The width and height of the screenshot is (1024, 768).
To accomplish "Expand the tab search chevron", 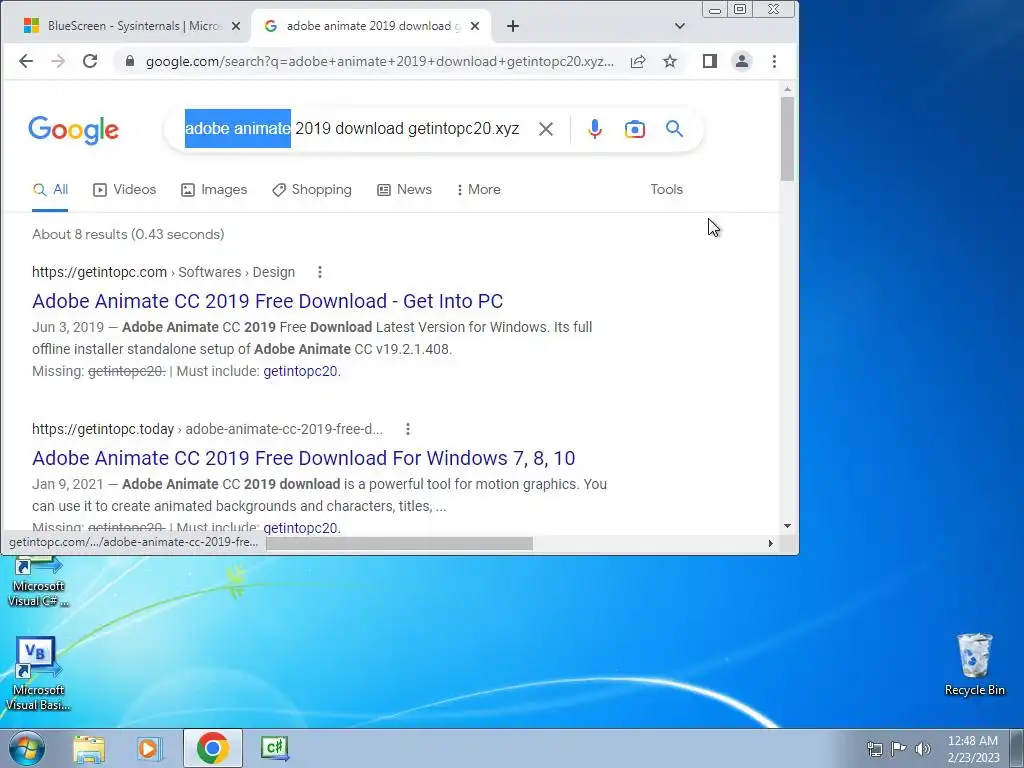I will pyautogui.click(x=680, y=26).
